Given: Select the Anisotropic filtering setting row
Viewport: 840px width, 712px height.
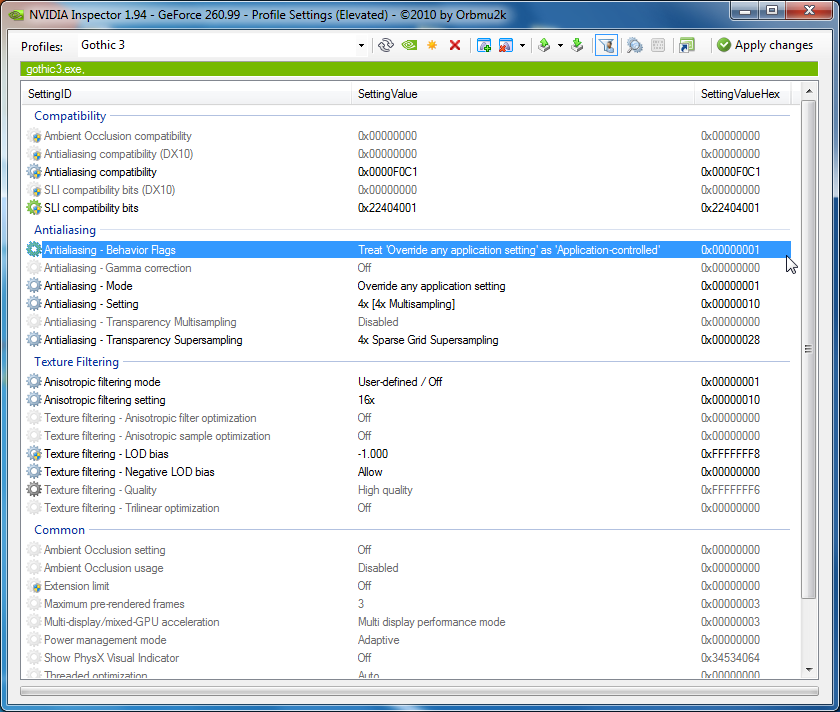Looking at the screenshot, I should [x=104, y=400].
